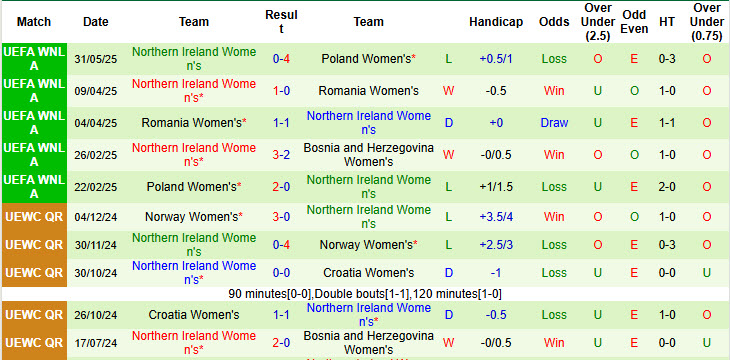Click the 90 minutes extra-time note row
The width and height of the screenshot is (730, 360).
(x=365, y=294)
